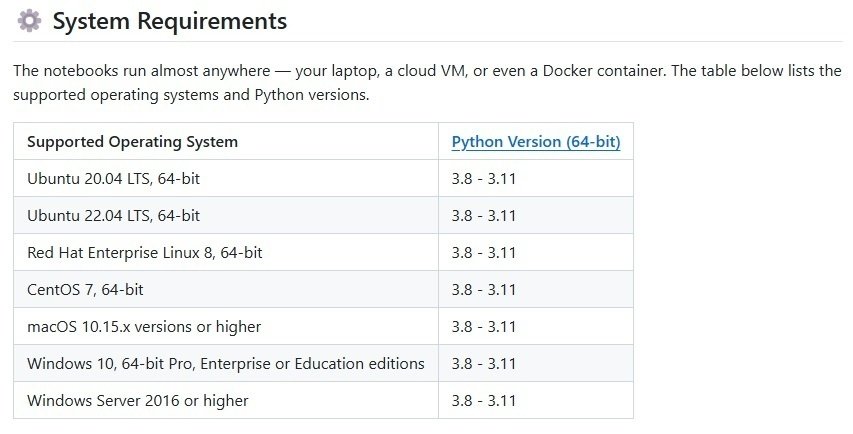Select the Python version cell for Ubuntu 22.04
853x434 pixels.
point(483,216)
